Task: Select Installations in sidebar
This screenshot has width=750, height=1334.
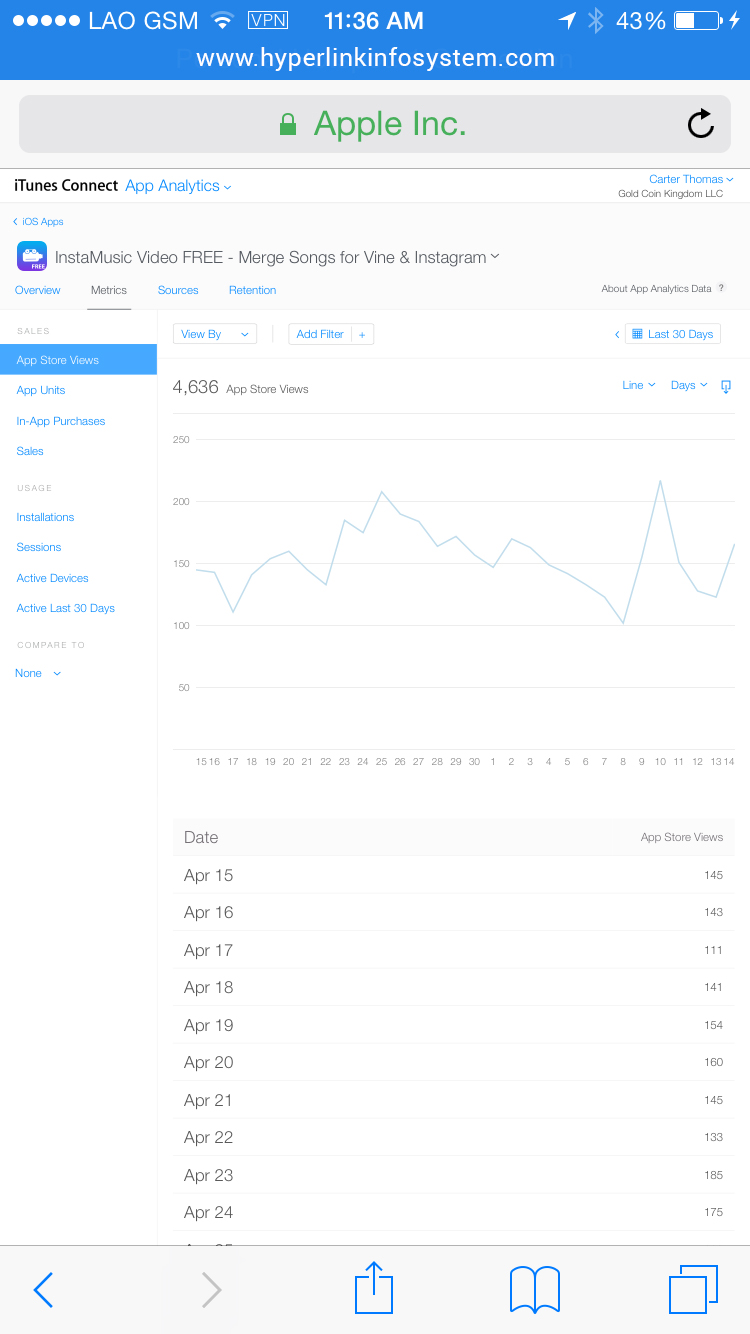Action: click(45, 517)
